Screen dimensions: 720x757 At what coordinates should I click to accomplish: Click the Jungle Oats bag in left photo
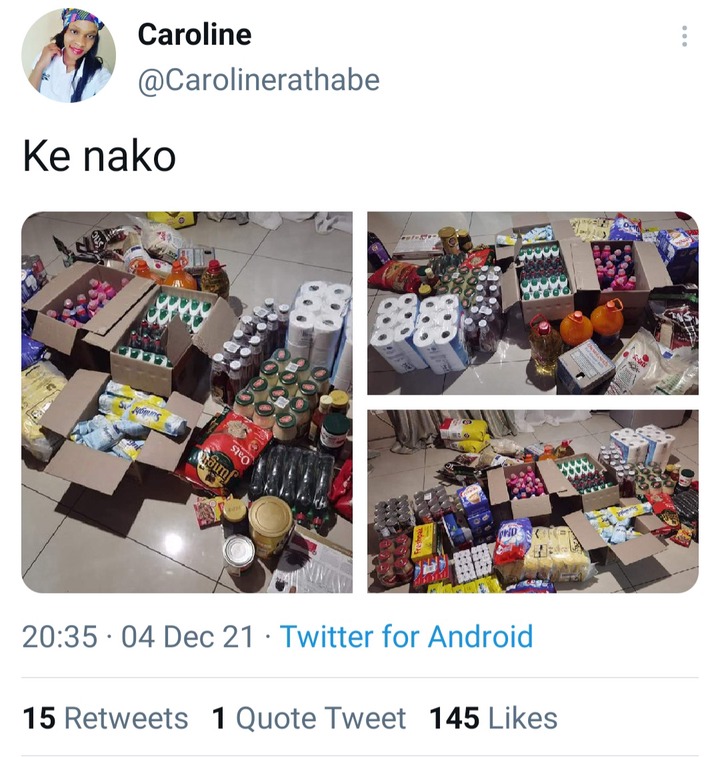[223, 451]
